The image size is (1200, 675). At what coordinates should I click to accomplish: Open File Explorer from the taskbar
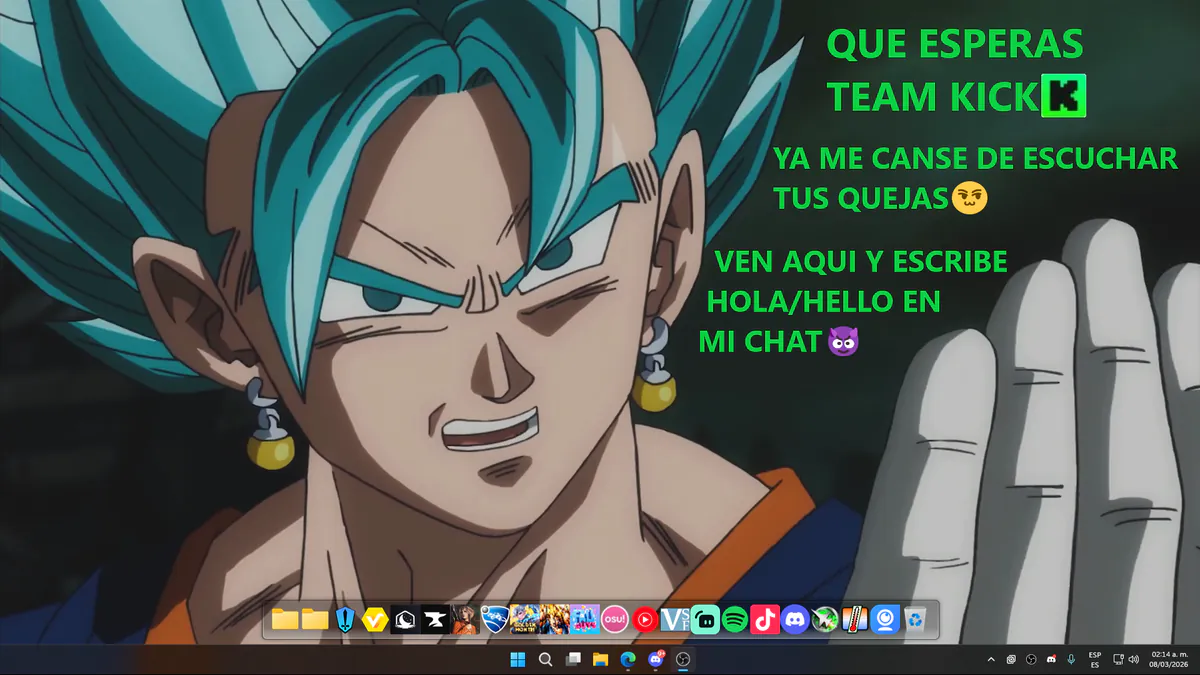click(600, 659)
